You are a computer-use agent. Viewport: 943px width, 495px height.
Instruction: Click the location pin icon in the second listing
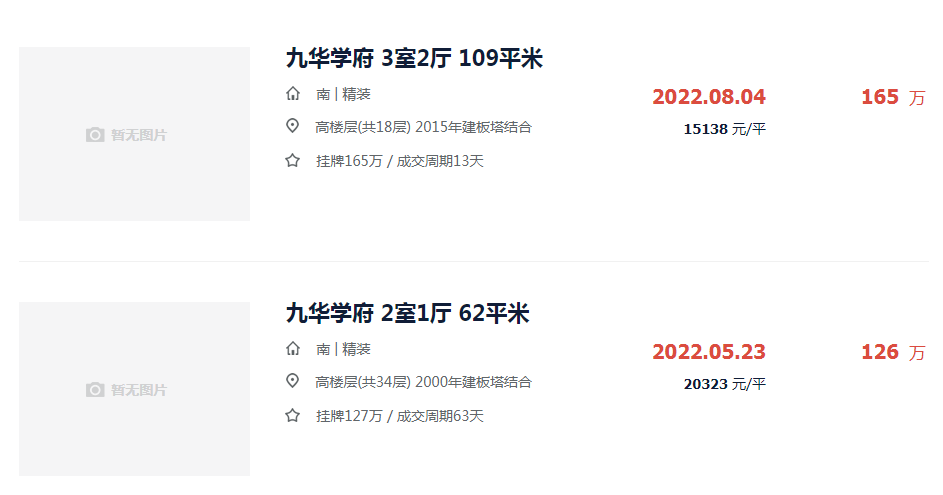point(292,381)
